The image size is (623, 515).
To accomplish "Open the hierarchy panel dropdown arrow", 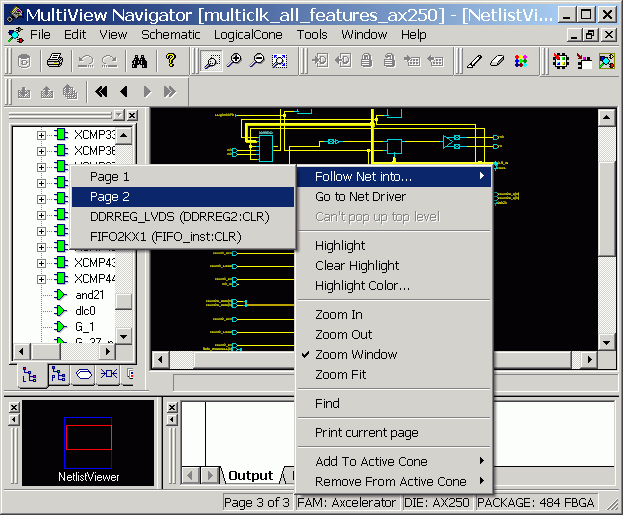I will point(119,115).
